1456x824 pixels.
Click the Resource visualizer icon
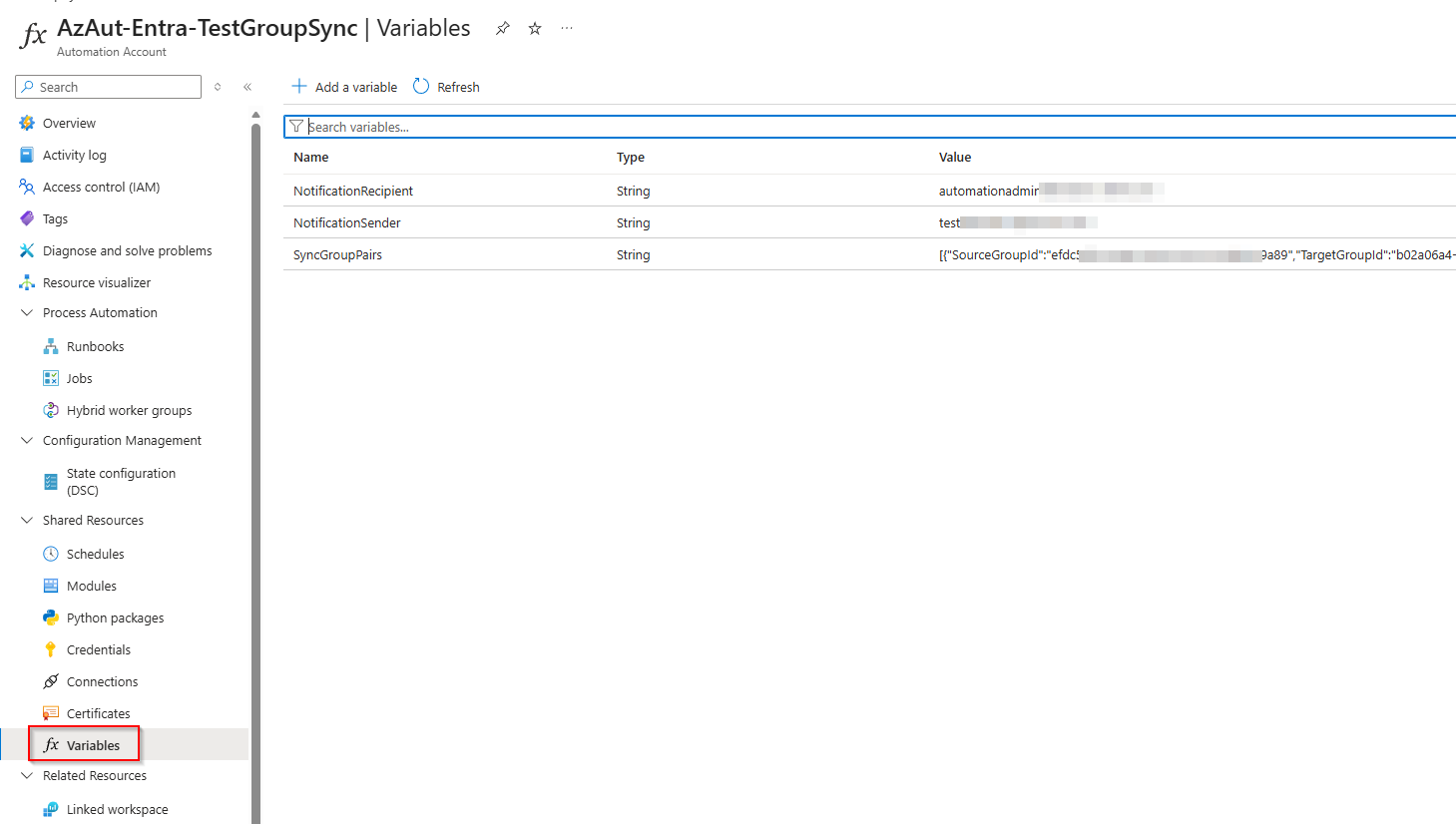click(x=27, y=282)
